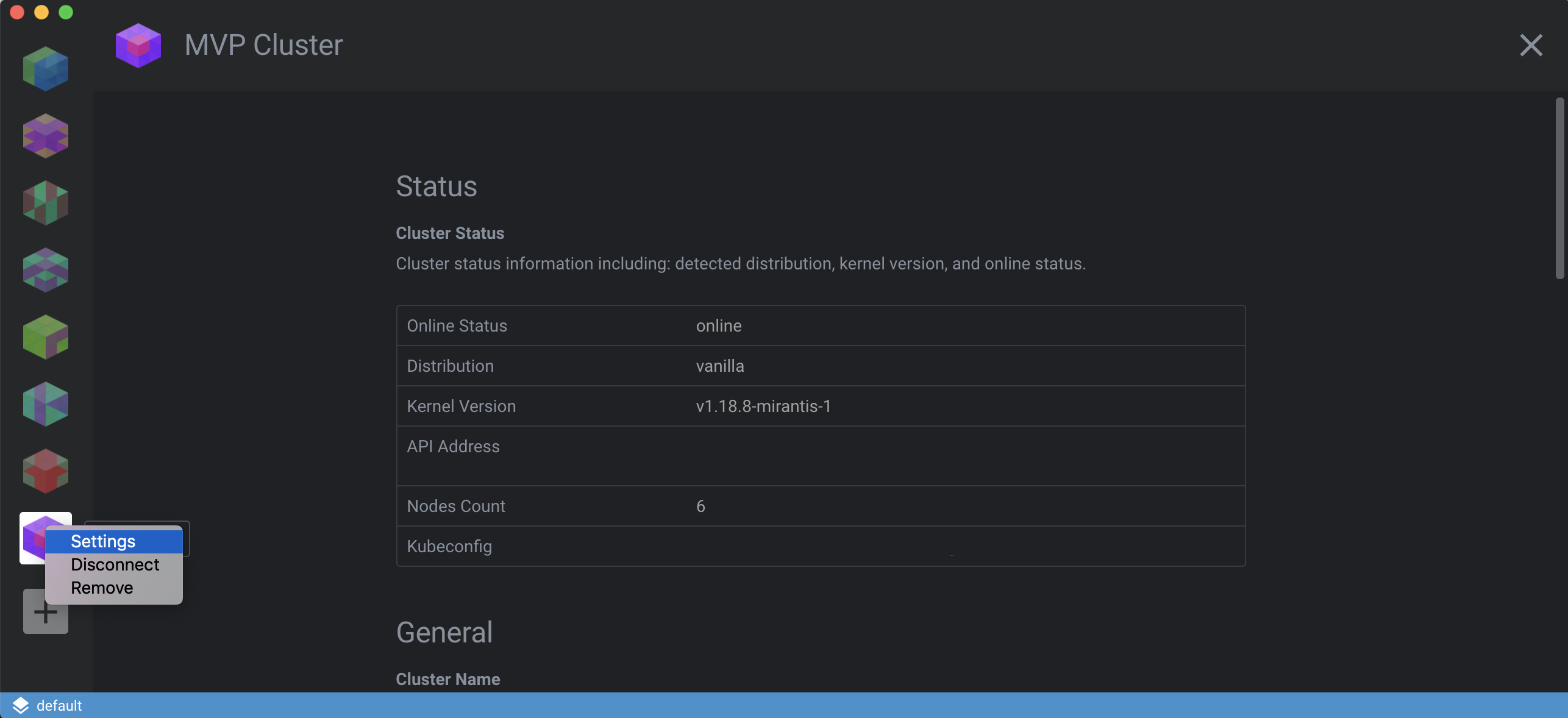This screenshot has width=1568, height=718.
Task: Click the empty API Address field
Action: (853, 454)
